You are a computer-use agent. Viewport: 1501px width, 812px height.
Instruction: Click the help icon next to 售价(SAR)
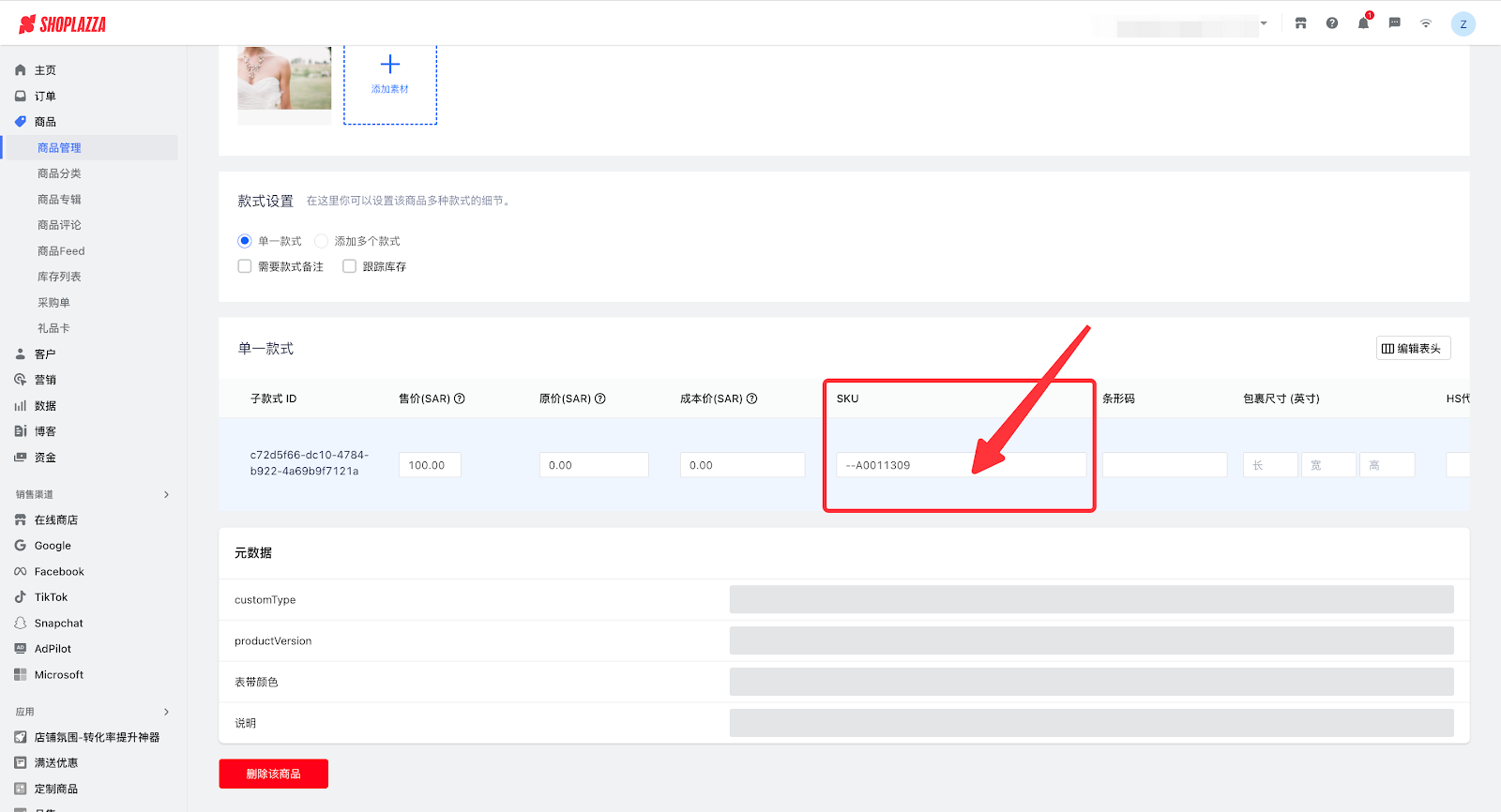[x=460, y=398]
